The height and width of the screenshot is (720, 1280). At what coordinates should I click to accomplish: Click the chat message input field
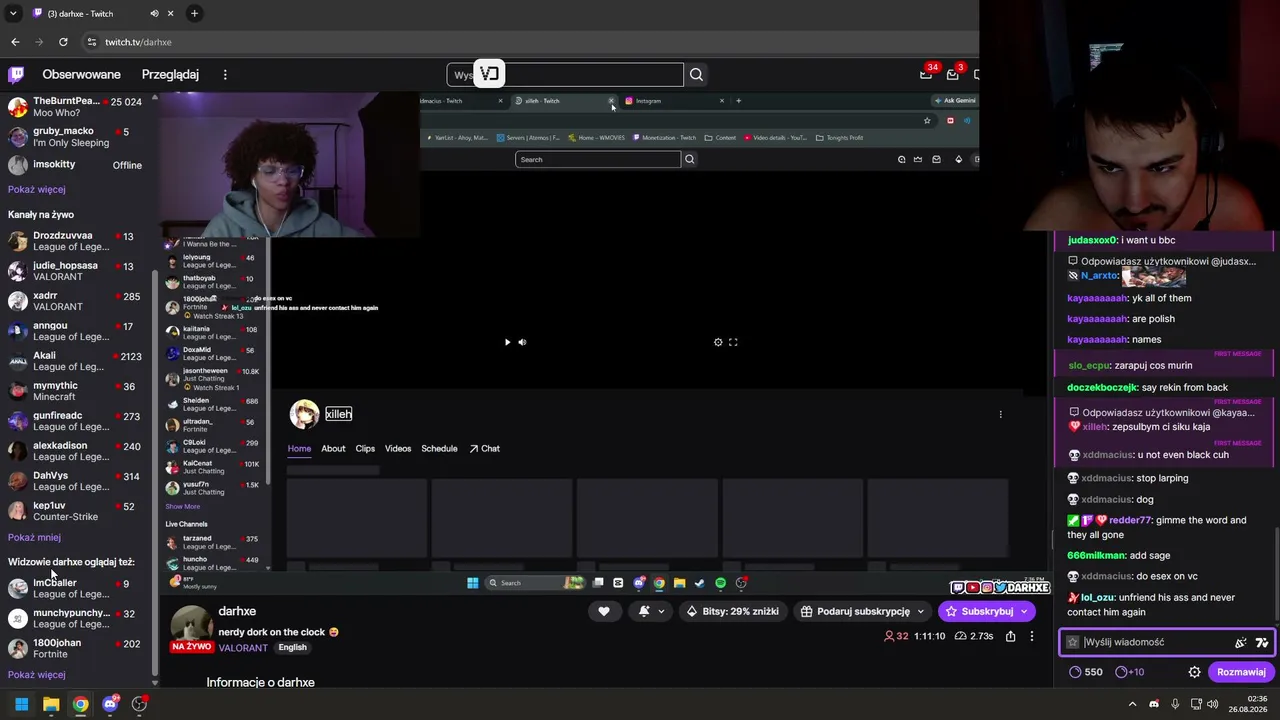1155,642
